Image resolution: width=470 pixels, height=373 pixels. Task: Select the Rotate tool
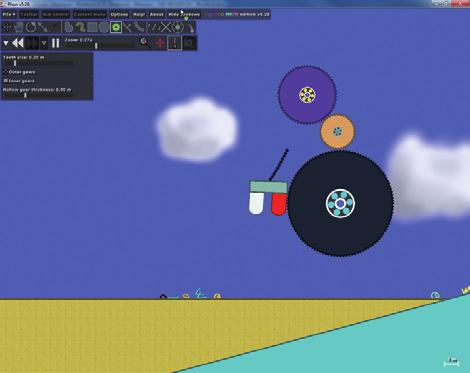(31, 27)
